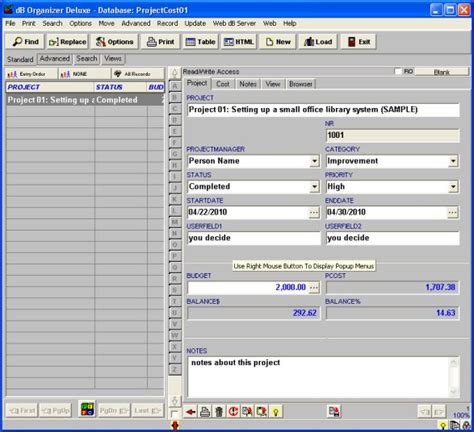Switch to the Browser tab
The height and width of the screenshot is (432, 474).
tap(301, 84)
